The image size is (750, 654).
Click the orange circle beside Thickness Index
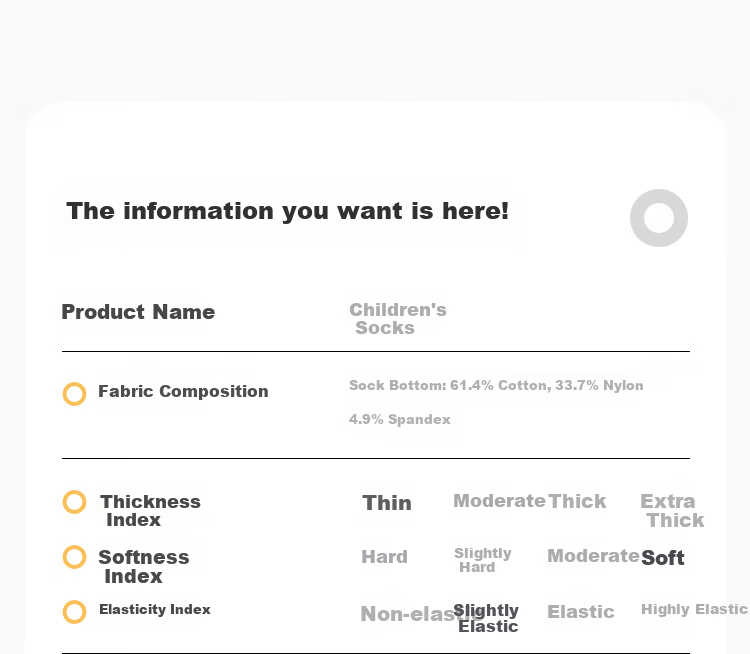pyautogui.click(x=75, y=502)
